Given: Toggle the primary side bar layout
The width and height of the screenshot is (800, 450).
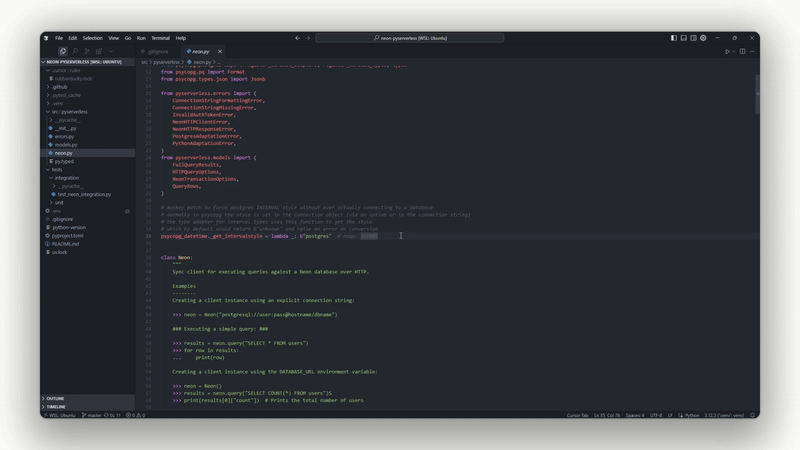Looking at the screenshot, I should point(673,38).
